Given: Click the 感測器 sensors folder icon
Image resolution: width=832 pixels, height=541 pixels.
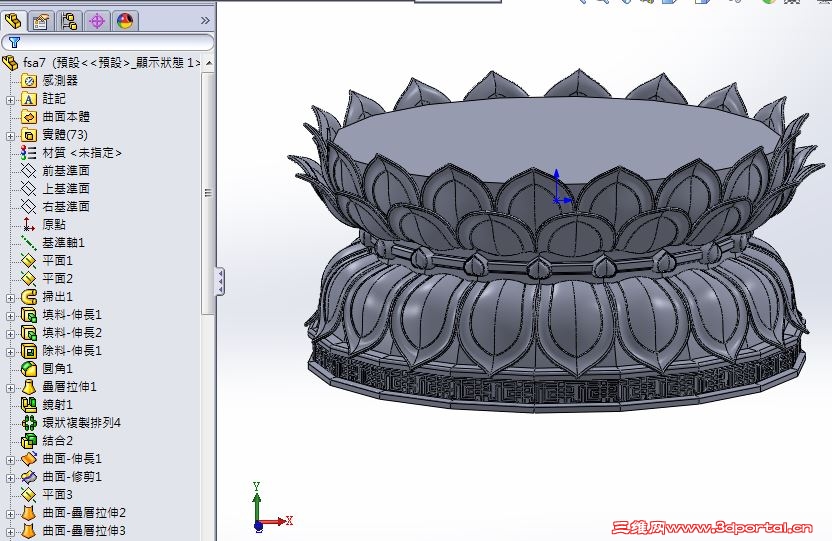Looking at the screenshot, I should tap(29, 81).
